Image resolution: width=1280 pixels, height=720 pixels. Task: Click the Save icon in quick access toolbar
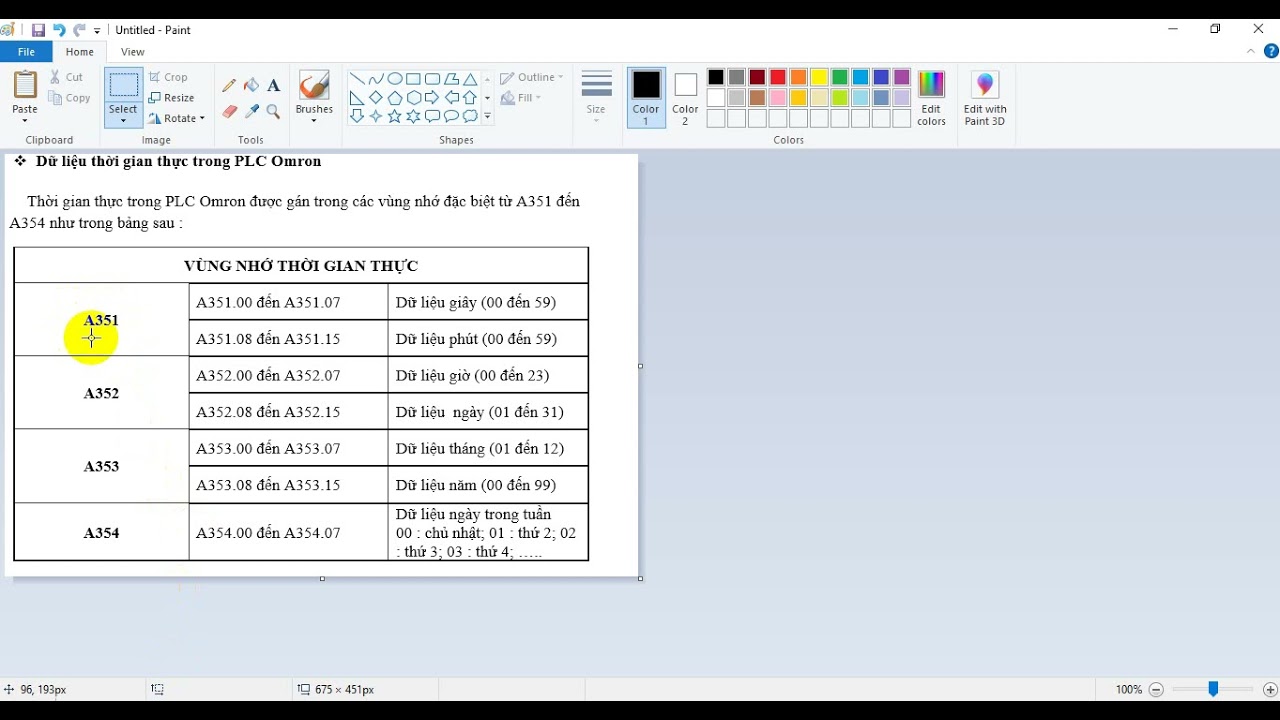[x=38, y=30]
